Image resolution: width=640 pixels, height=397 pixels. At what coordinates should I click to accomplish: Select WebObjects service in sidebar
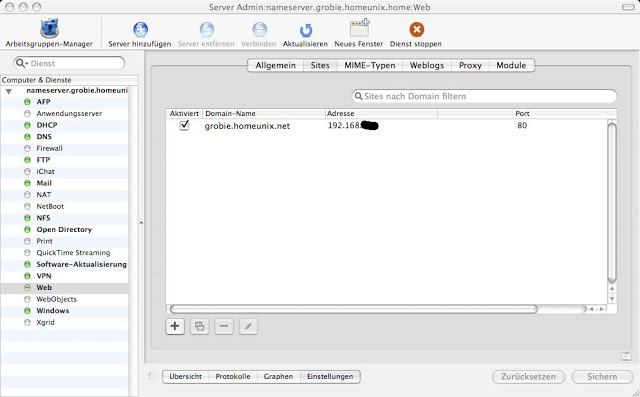click(56, 299)
